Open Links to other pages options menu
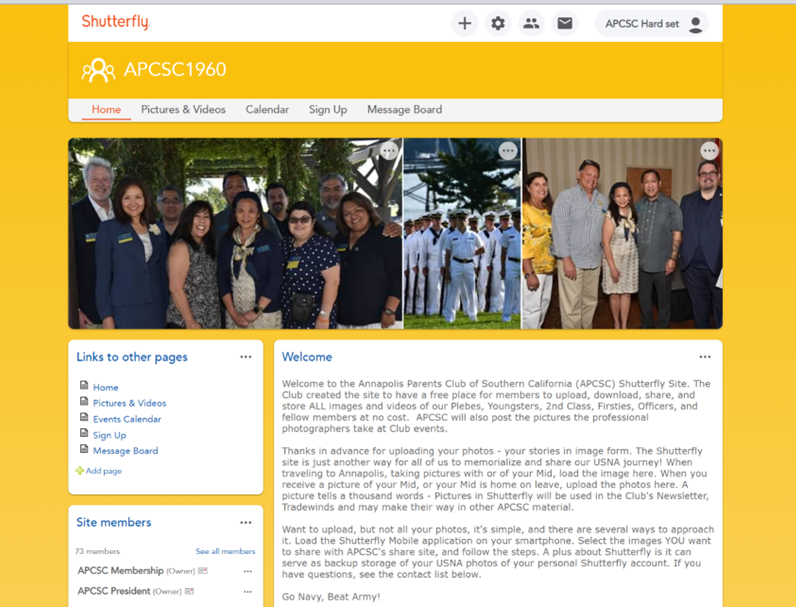The width and height of the screenshot is (796, 607). (246, 357)
